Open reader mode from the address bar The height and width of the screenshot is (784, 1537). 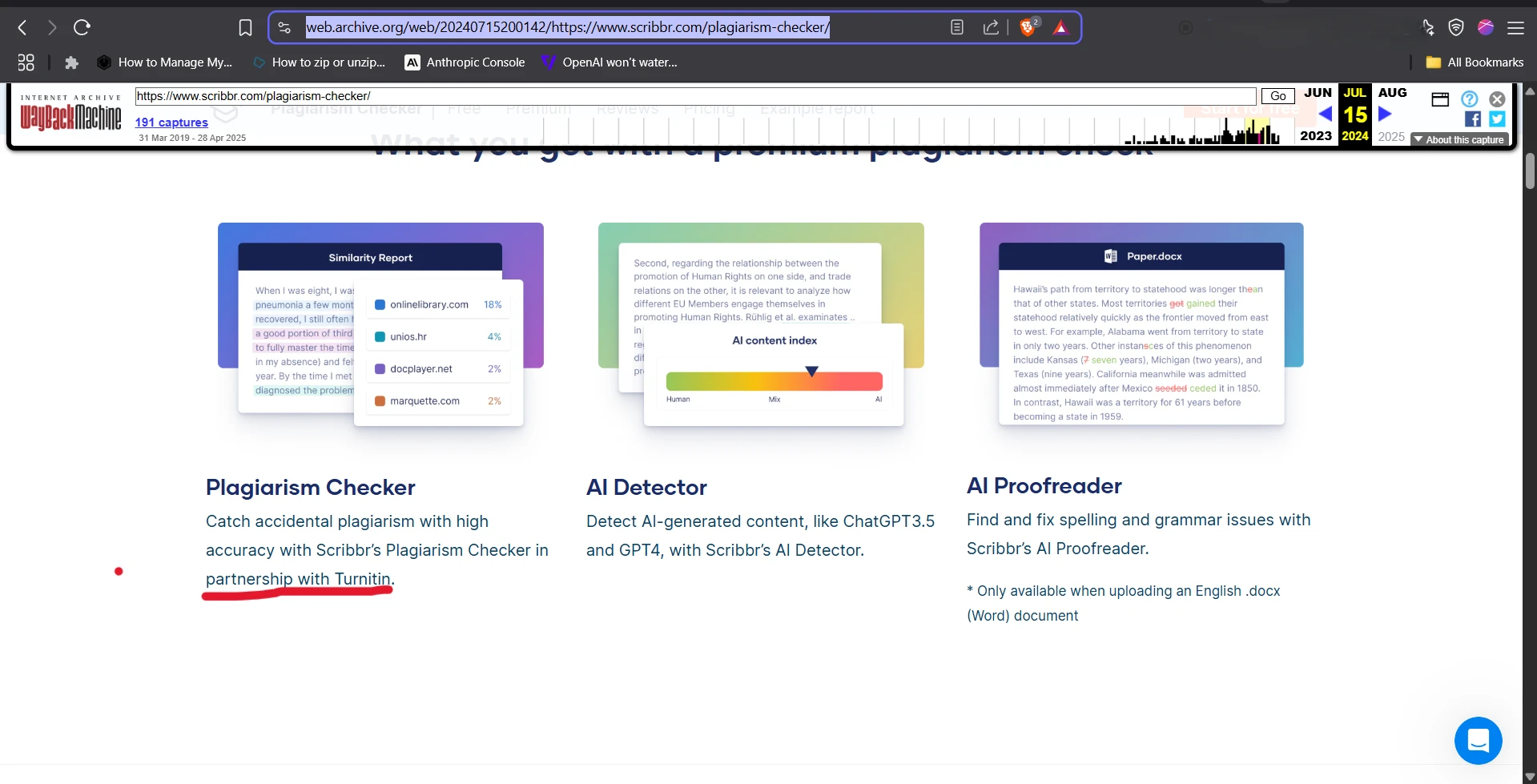coord(956,28)
